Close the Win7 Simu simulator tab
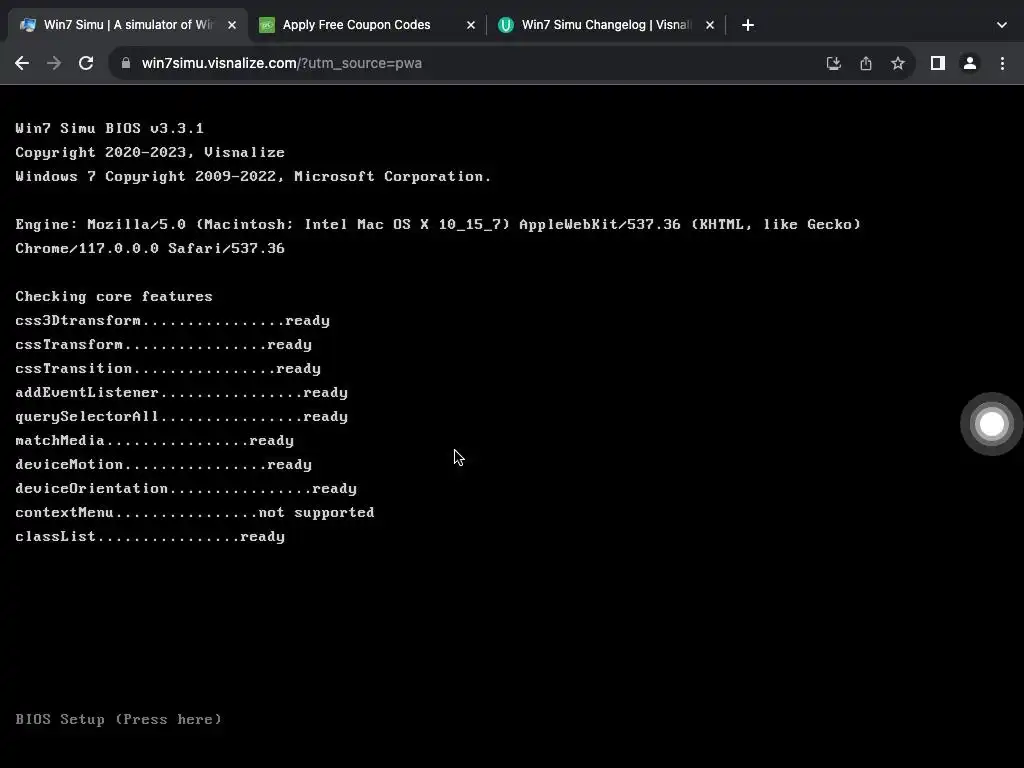1024x768 pixels. 232,25
